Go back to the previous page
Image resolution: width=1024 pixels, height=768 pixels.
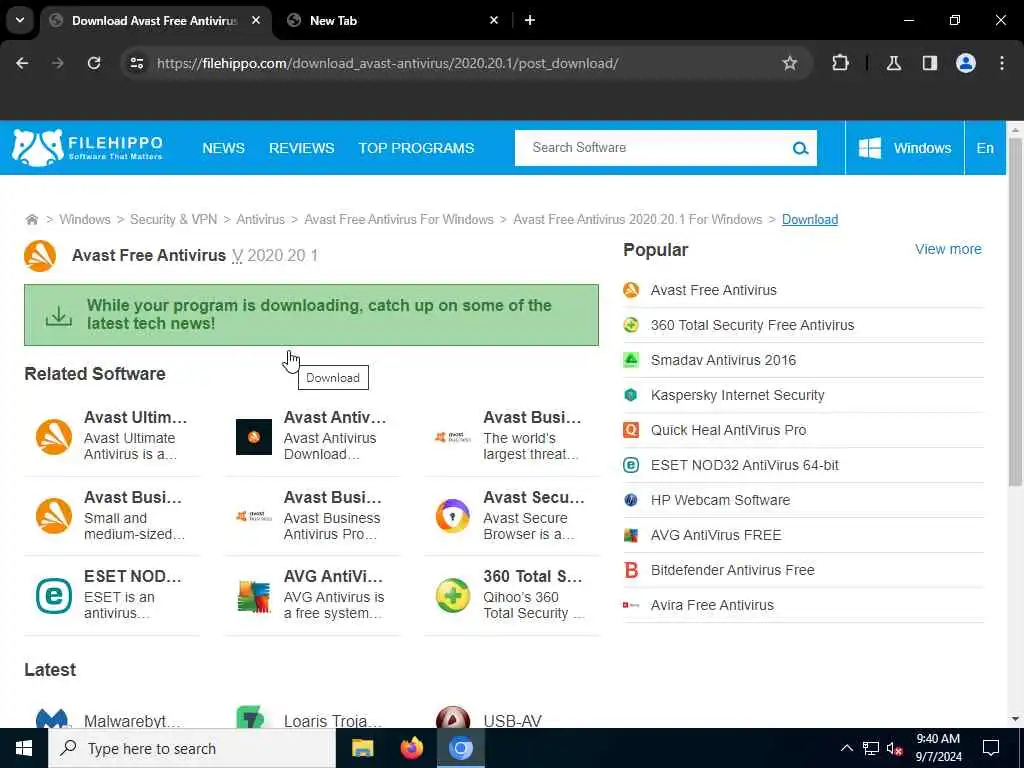coord(22,63)
